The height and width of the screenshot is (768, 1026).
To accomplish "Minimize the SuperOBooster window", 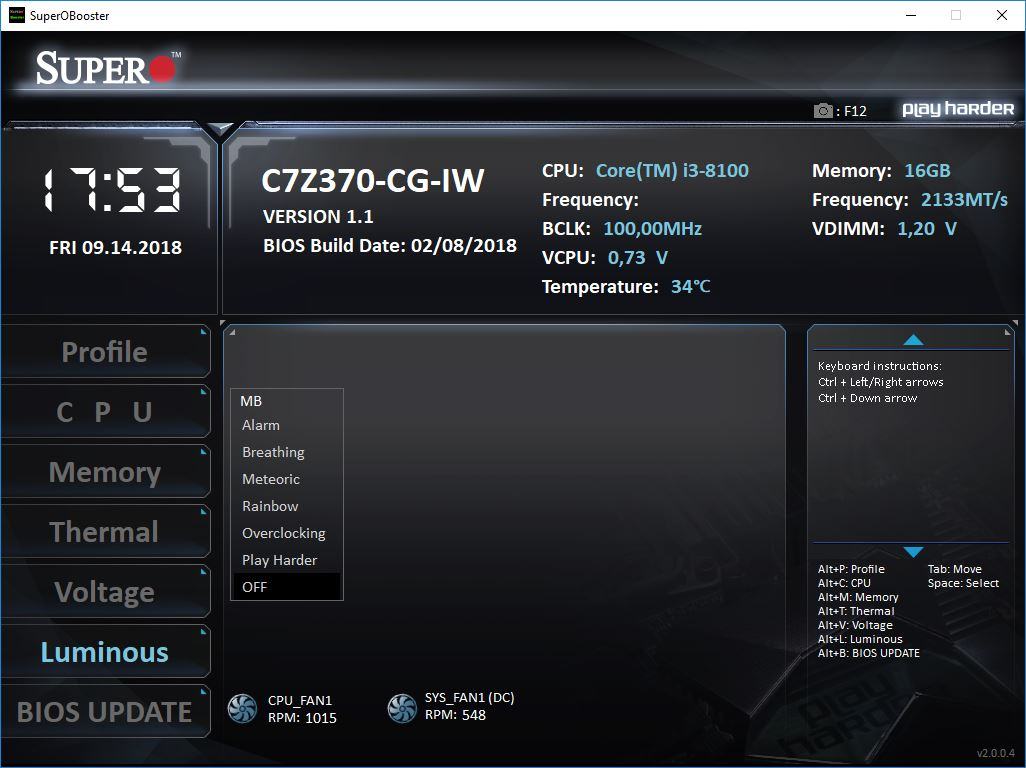I will [911, 15].
